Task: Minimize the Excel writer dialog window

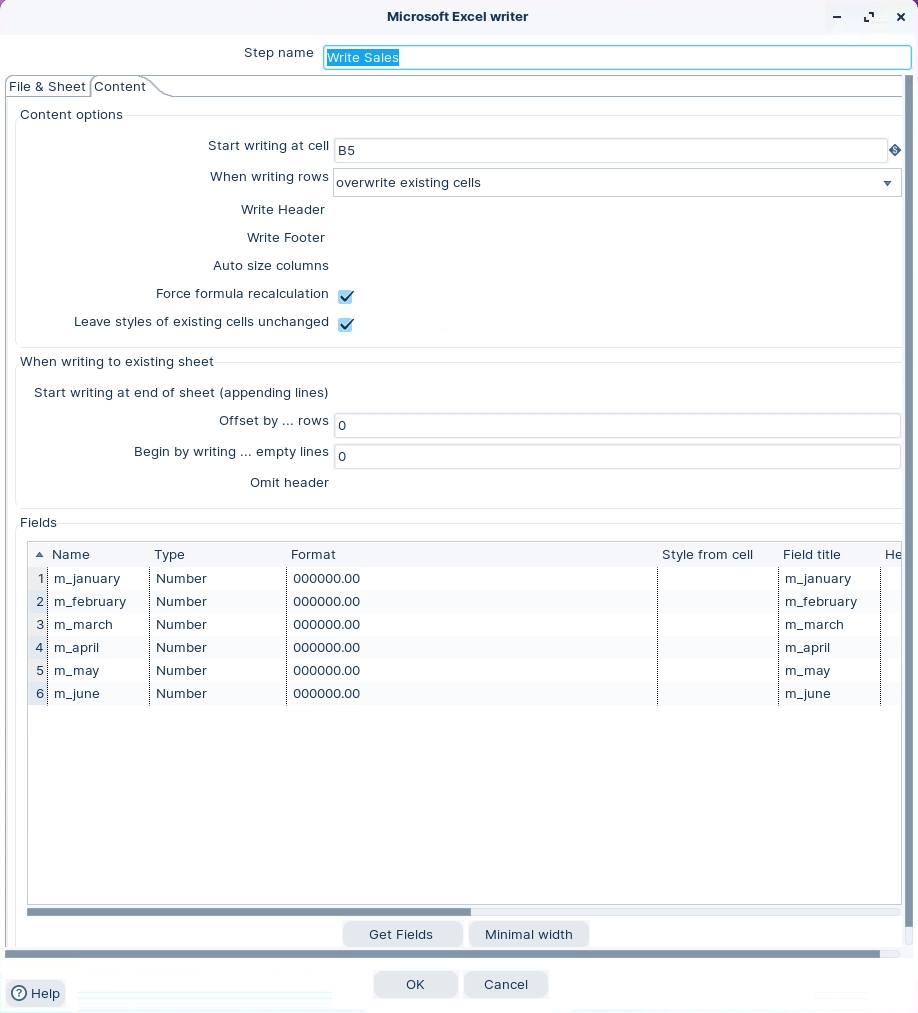Action: 837,17
